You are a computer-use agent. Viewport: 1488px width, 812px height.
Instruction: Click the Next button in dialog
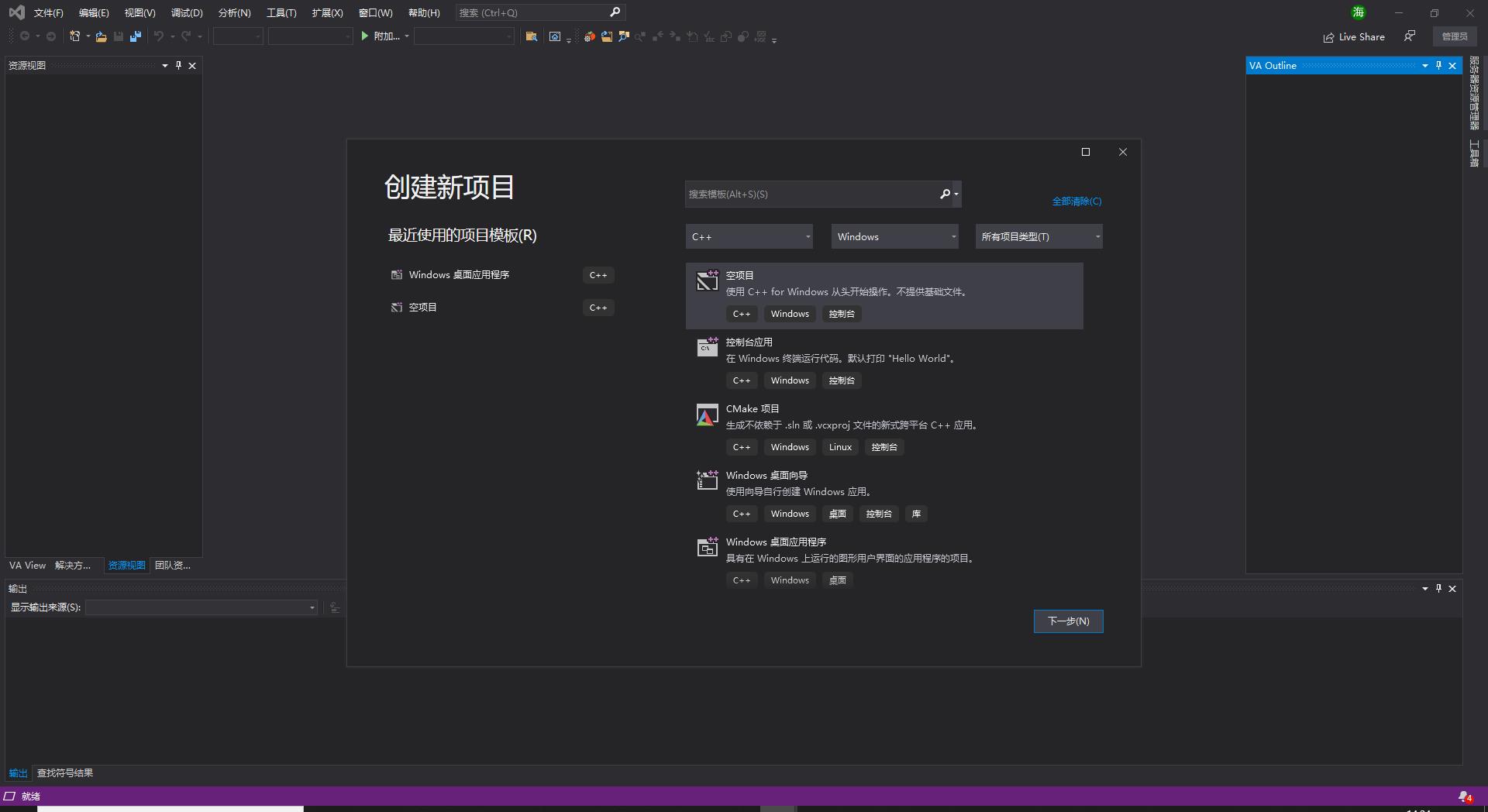point(1068,621)
